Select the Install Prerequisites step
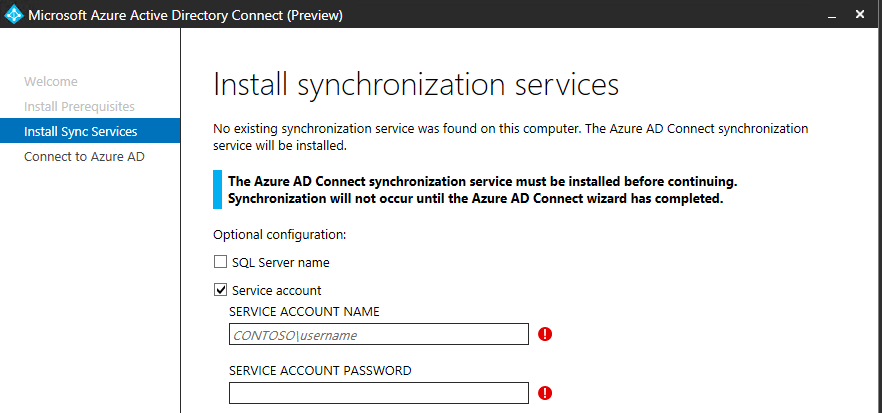 [79, 106]
